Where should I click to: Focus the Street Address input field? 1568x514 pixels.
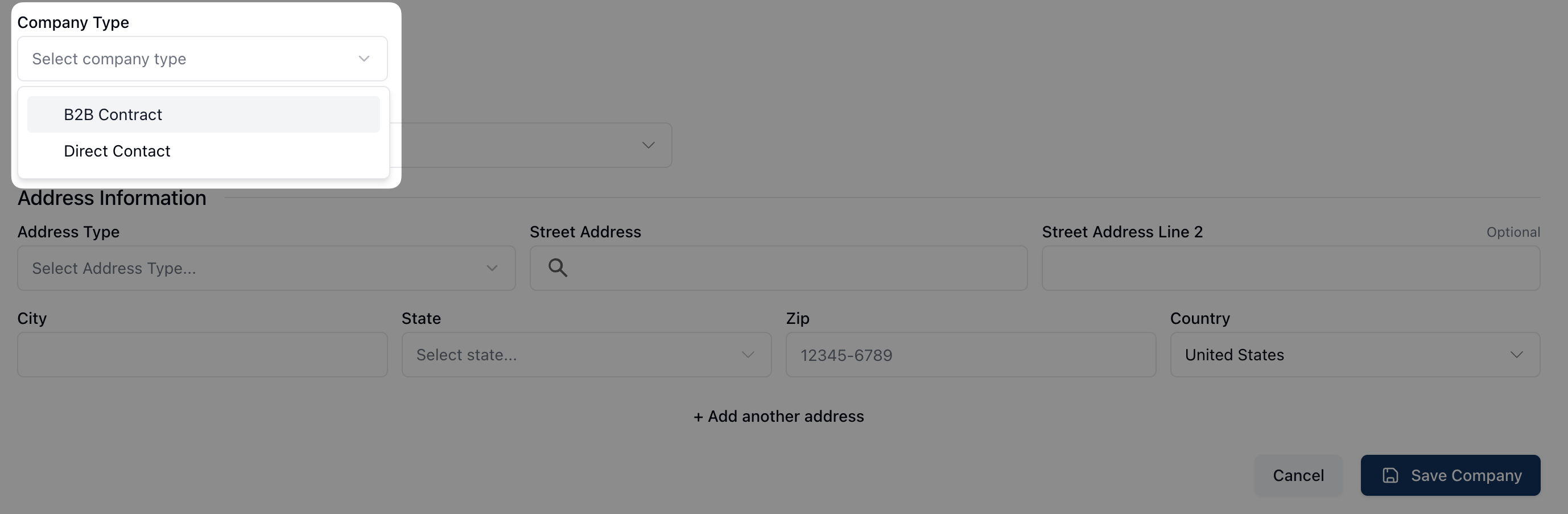[791, 269]
